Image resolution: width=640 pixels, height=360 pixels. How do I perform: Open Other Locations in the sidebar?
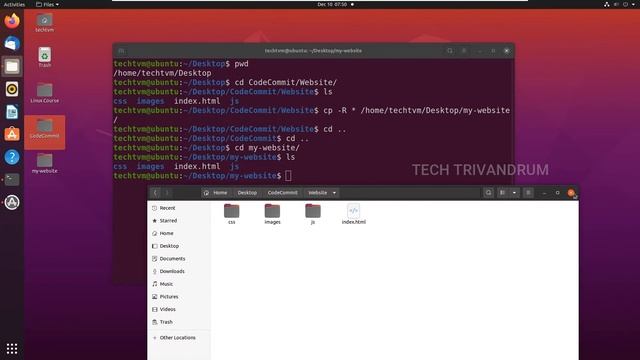coord(179,338)
